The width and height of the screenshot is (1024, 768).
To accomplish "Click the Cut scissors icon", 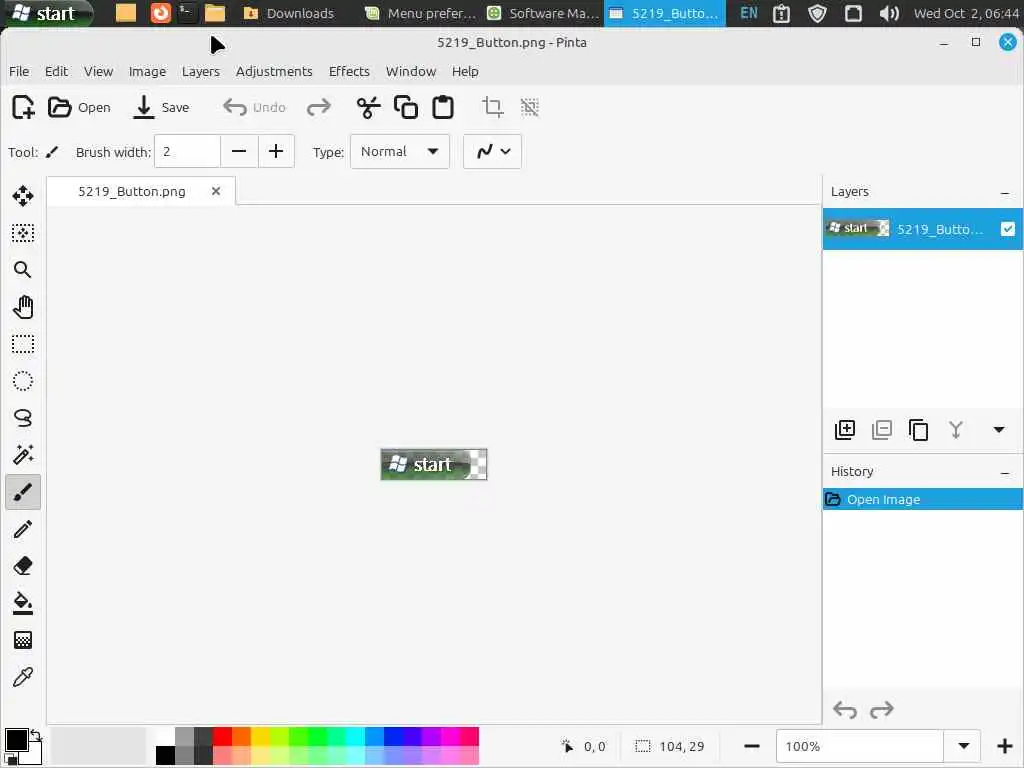I will tap(368, 107).
